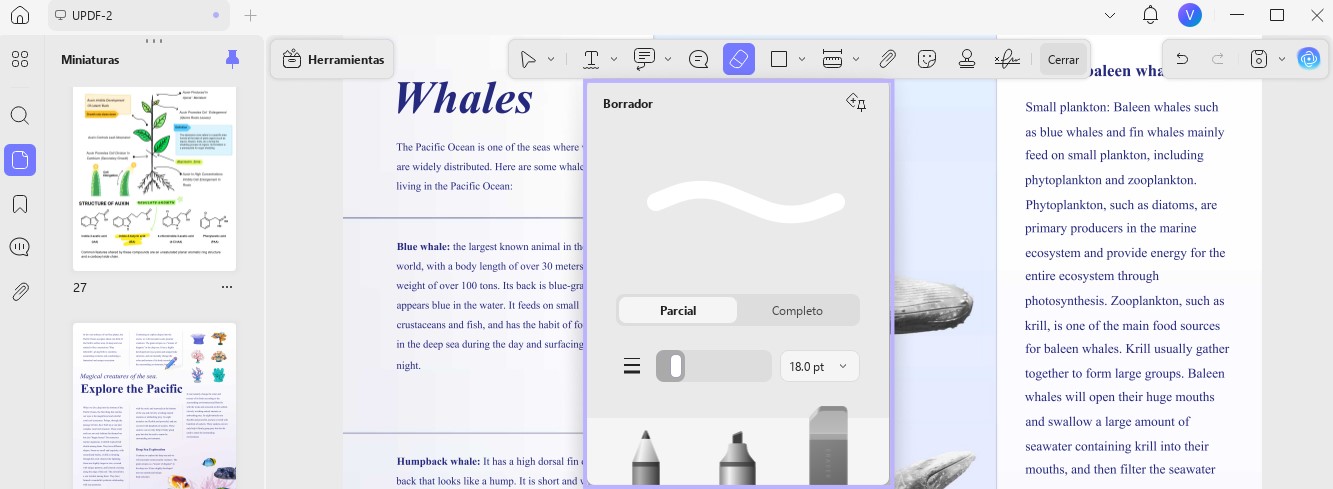Toggle the eraser tool in toolbar
This screenshot has width=1333, height=489.
(739, 59)
